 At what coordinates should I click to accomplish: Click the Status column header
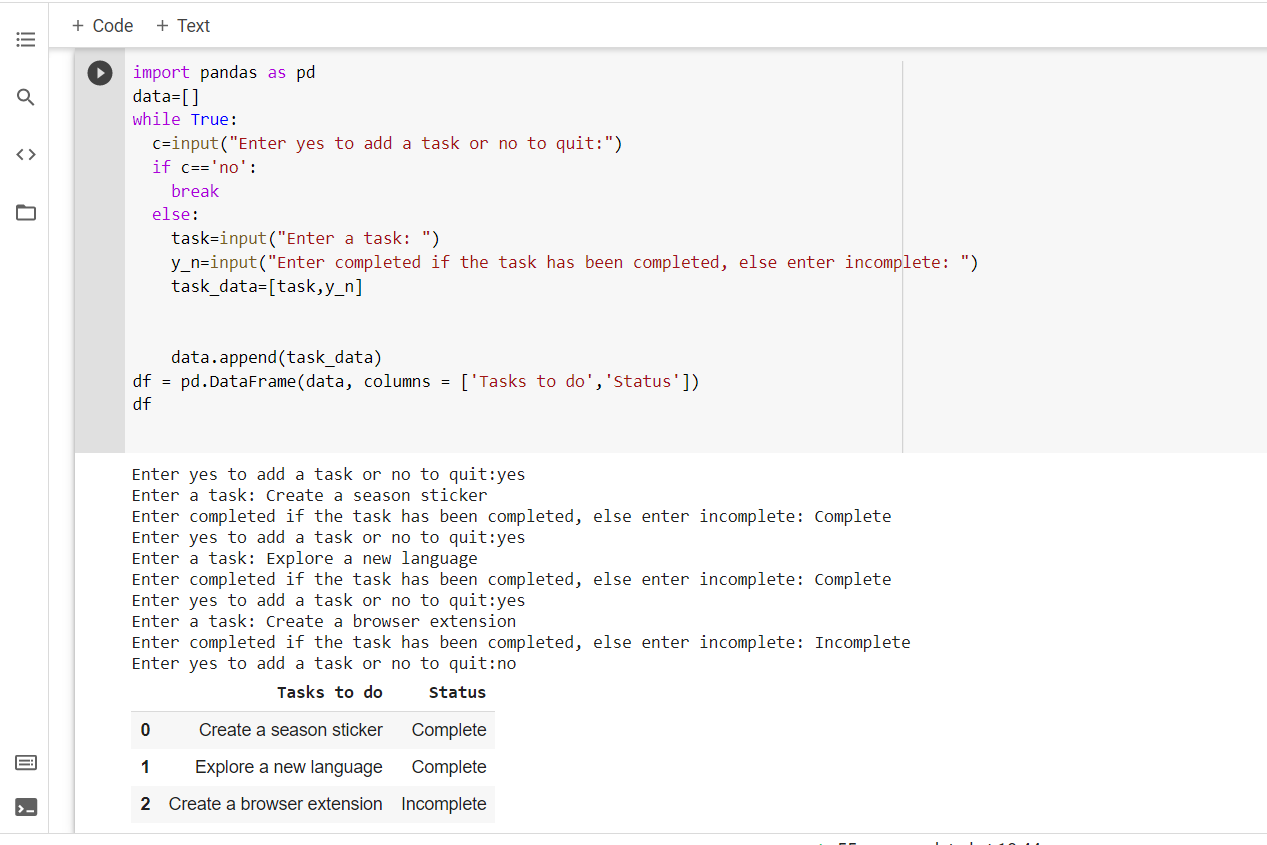click(456, 691)
